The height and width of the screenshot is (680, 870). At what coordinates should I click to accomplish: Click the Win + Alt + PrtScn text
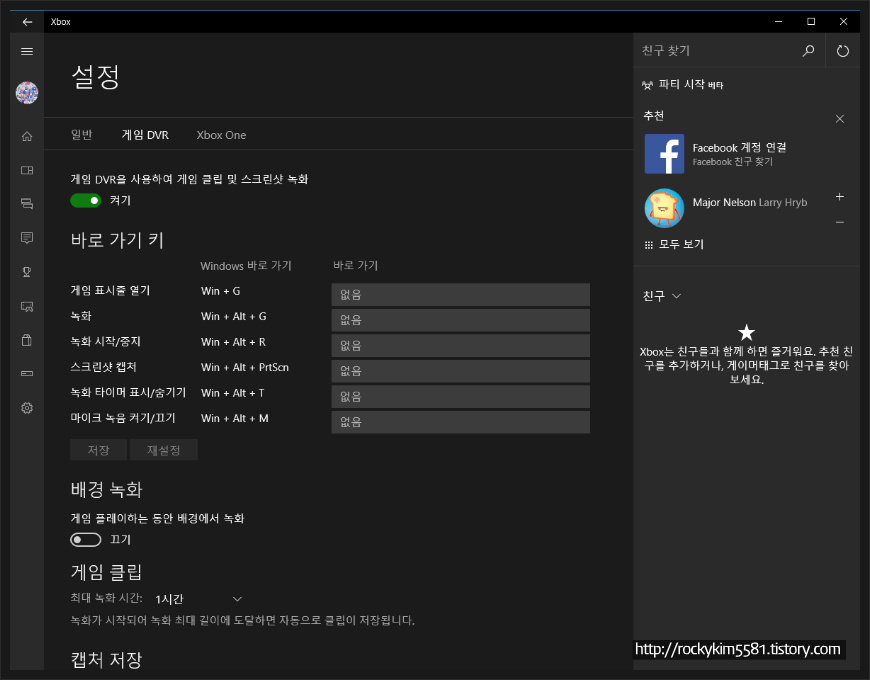click(x=245, y=368)
